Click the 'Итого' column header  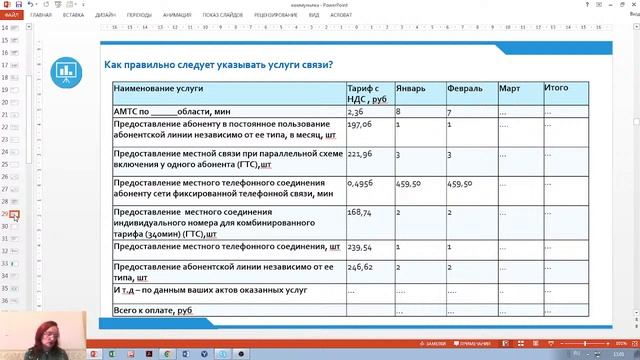click(566, 93)
